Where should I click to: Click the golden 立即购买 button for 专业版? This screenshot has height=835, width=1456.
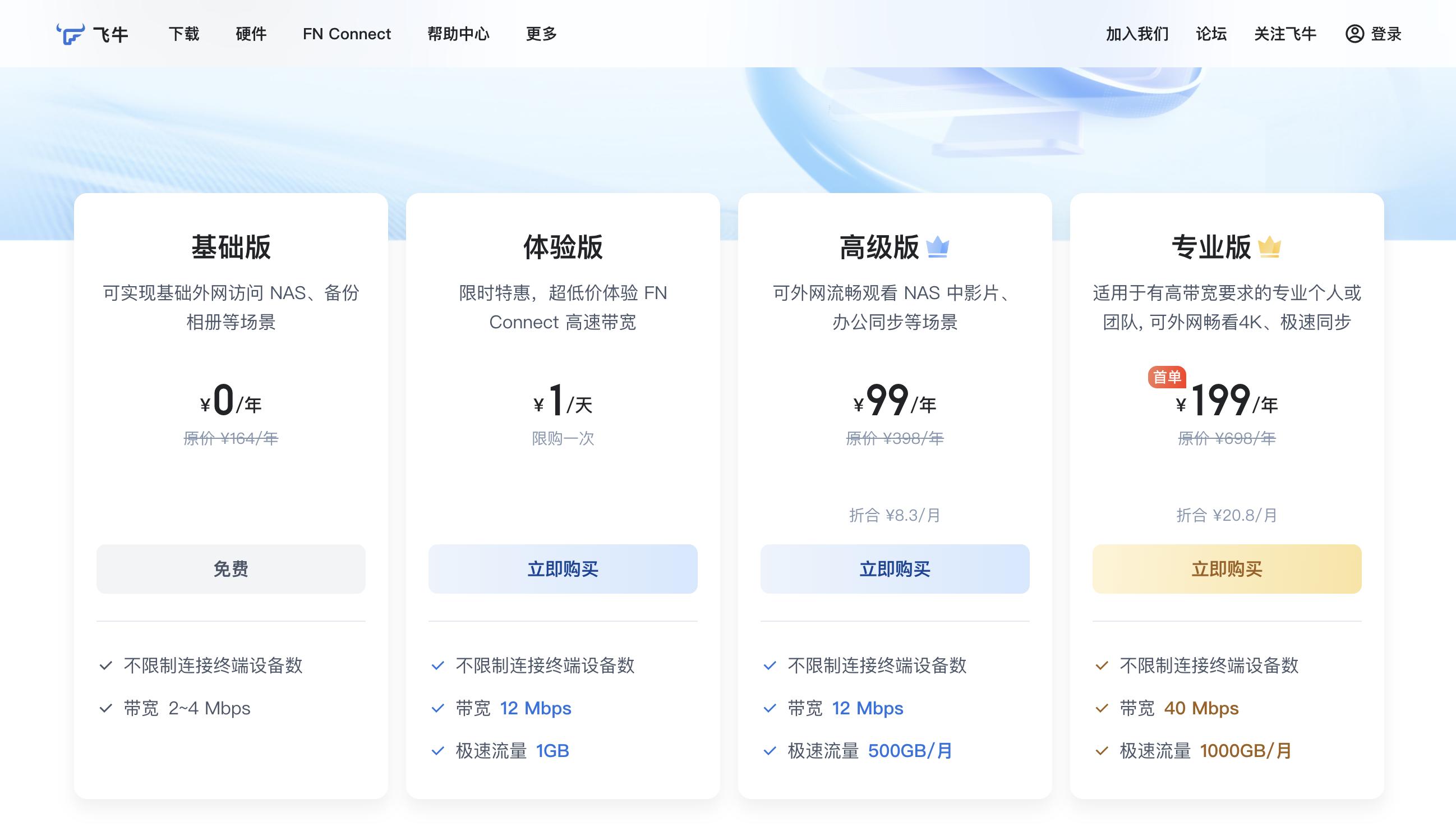(1226, 569)
